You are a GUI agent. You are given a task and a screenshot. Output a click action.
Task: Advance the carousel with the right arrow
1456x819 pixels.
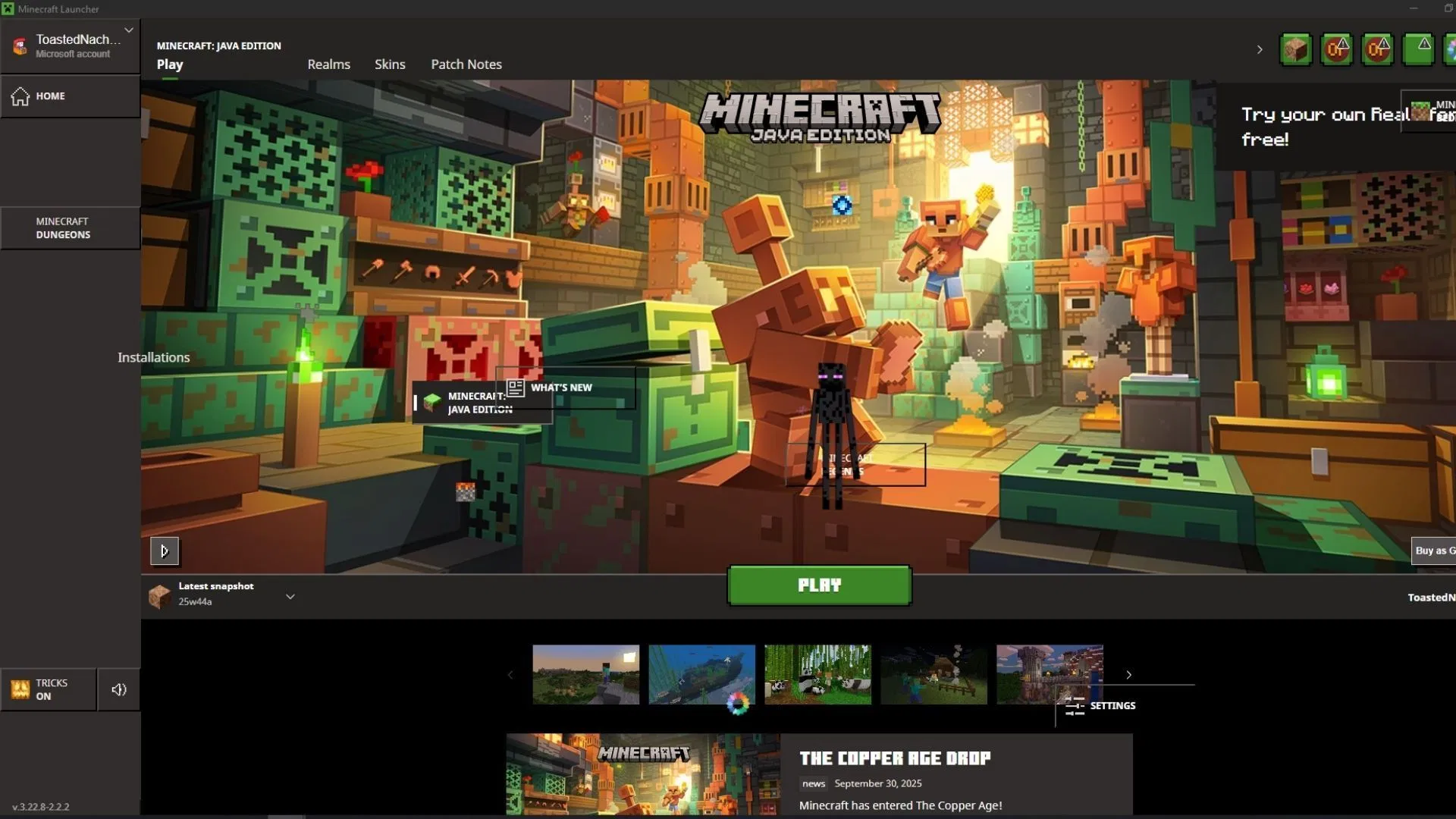pos(1128,674)
